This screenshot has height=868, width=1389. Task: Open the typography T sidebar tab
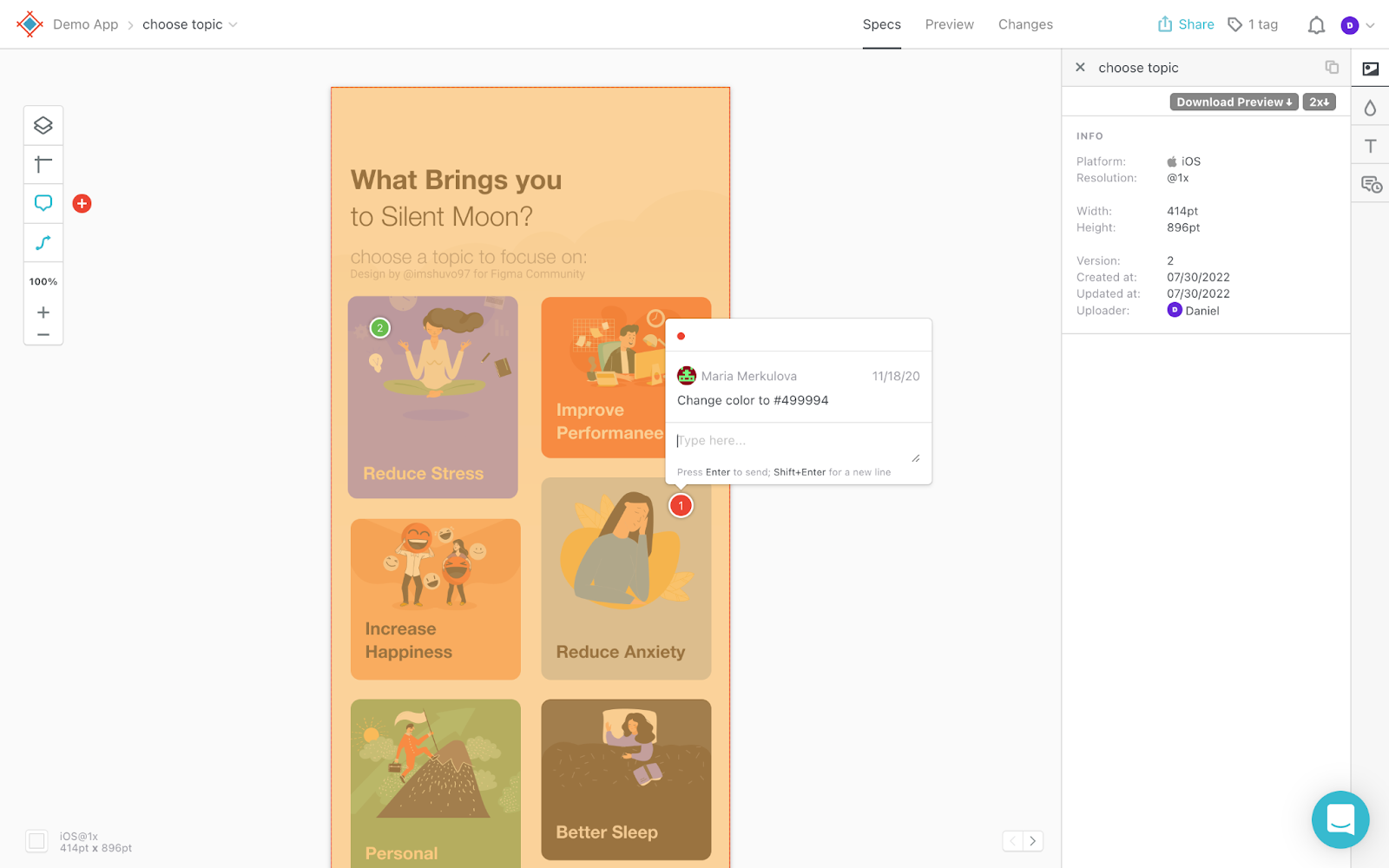[1371, 146]
